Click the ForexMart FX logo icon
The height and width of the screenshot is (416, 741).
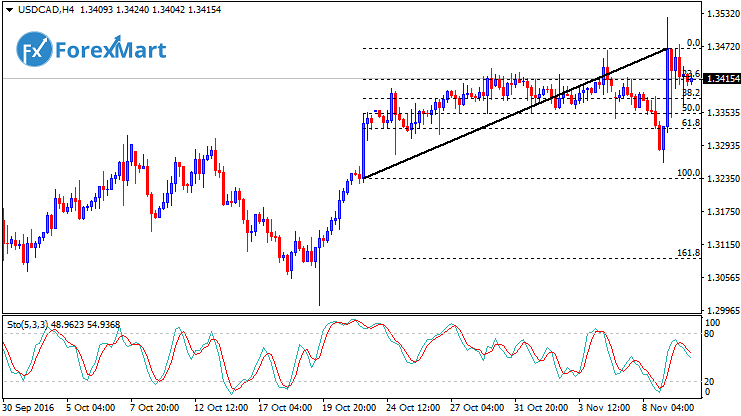[x=33, y=50]
